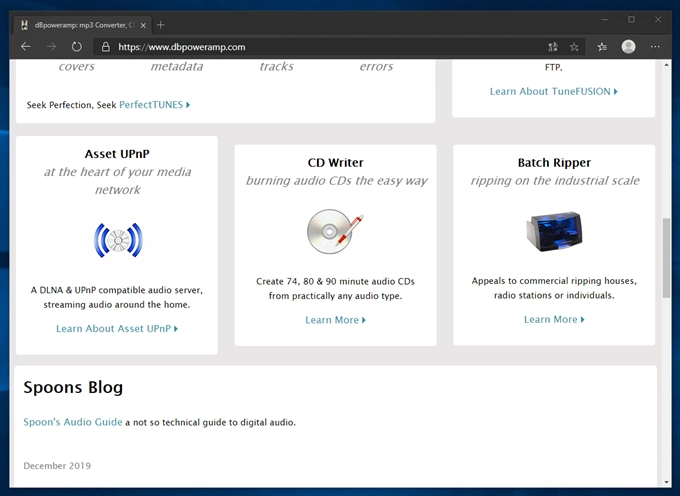The image size is (680, 496).
Task: Add page to favorites with star icon
Action: (574, 47)
